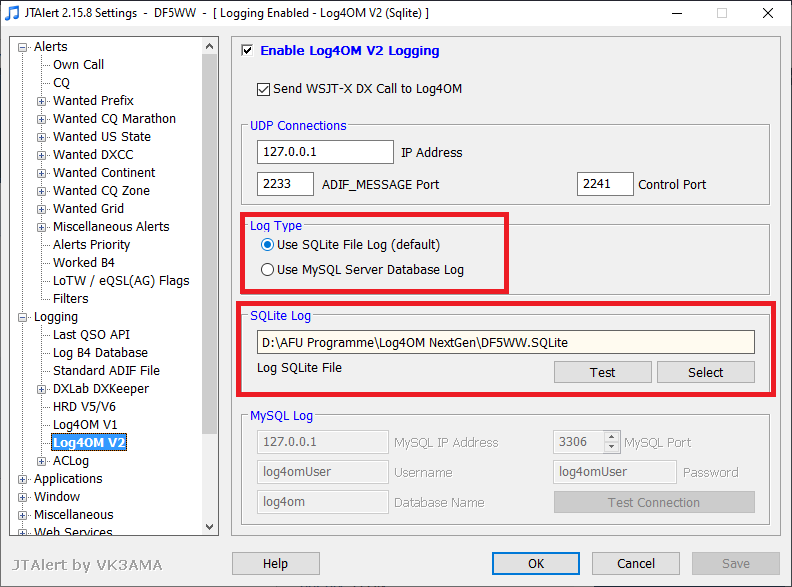This screenshot has width=792, height=587.
Task: Open Log B4 Database page
Action: click(101, 353)
